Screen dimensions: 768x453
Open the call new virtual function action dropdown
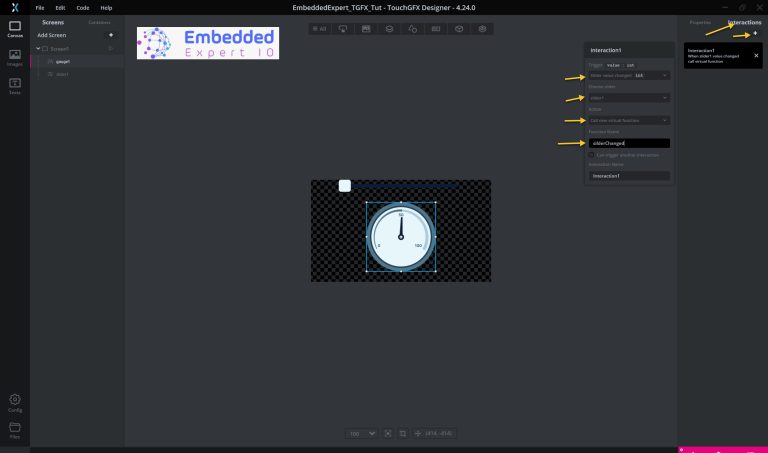coord(629,120)
